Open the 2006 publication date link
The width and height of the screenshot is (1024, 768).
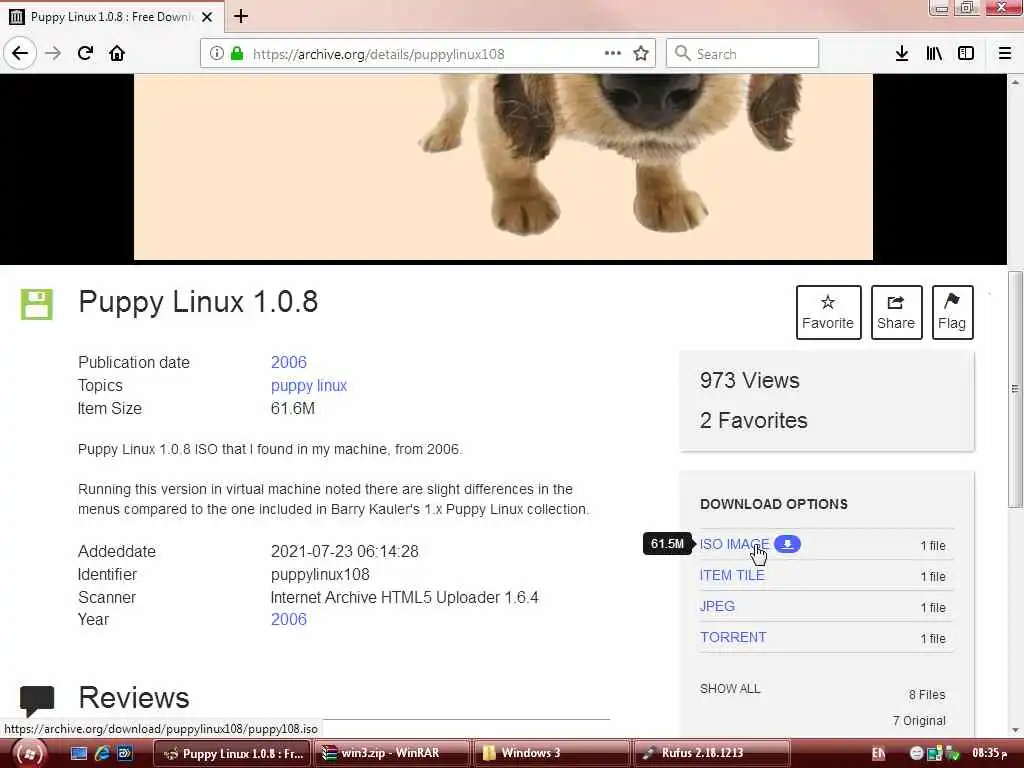click(x=289, y=362)
